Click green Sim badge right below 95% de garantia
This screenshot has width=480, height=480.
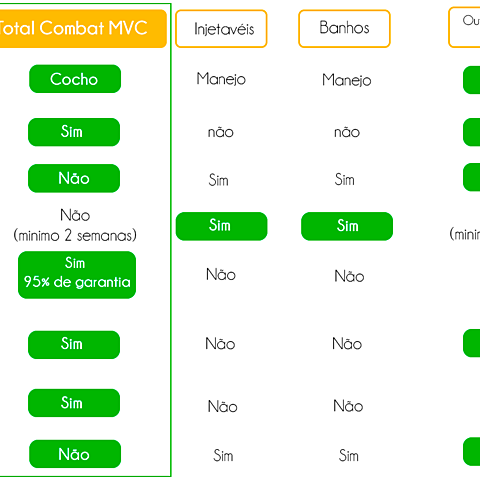tap(74, 345)
